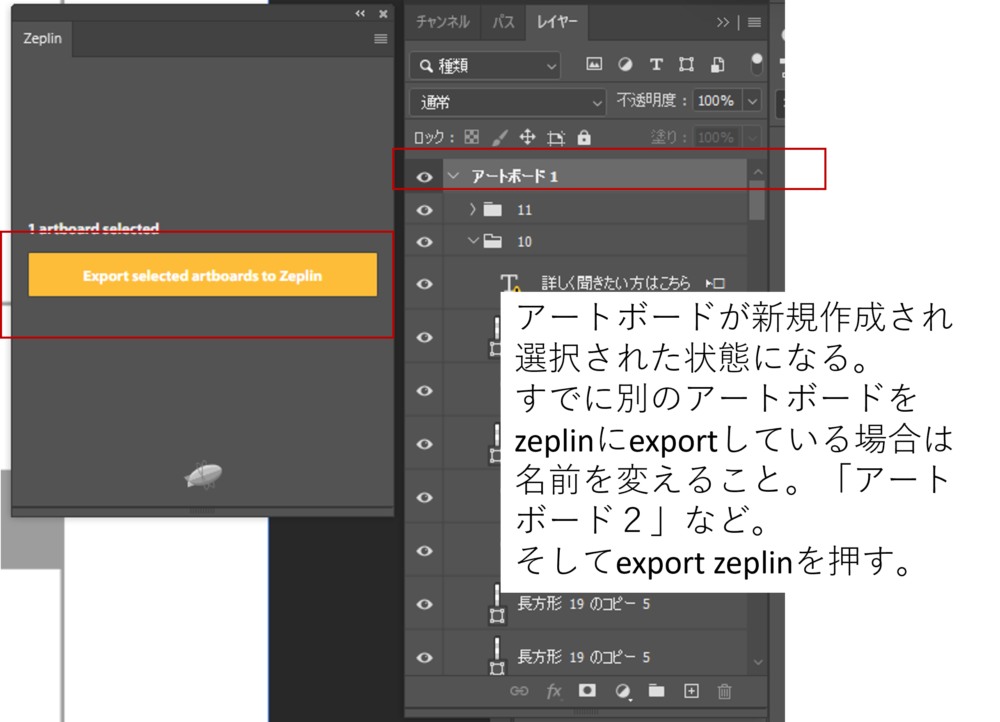Filter layers by pixel layers icon
Image resolution: width=1000 pixels, height=722 pixels.
point(594,64)
